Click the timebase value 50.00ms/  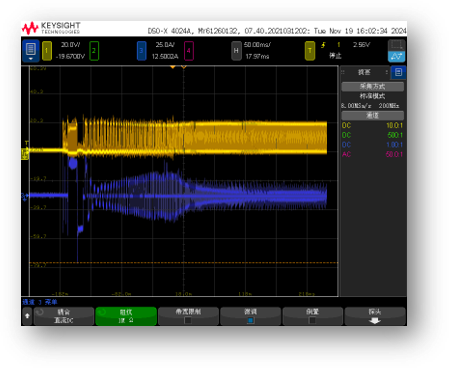coord(257,45)
